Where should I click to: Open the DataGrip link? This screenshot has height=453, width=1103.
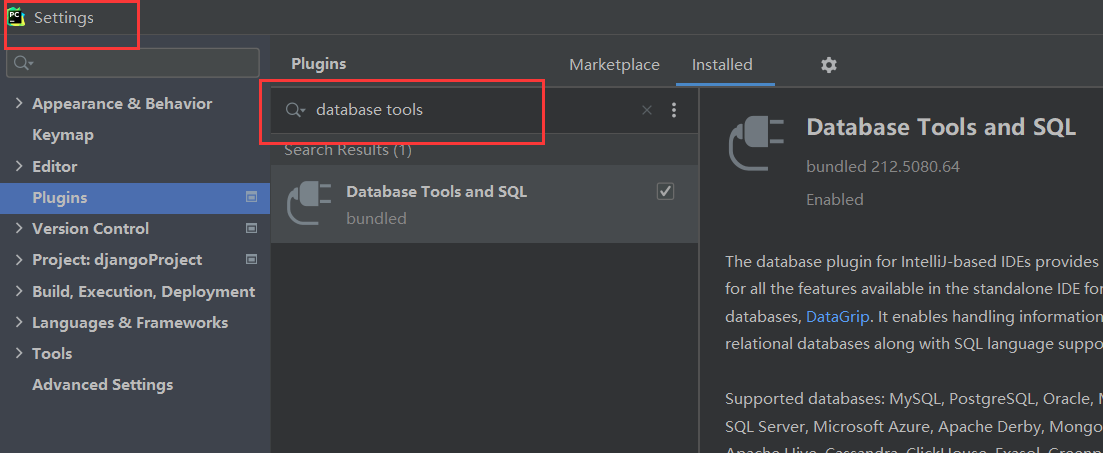837,317
